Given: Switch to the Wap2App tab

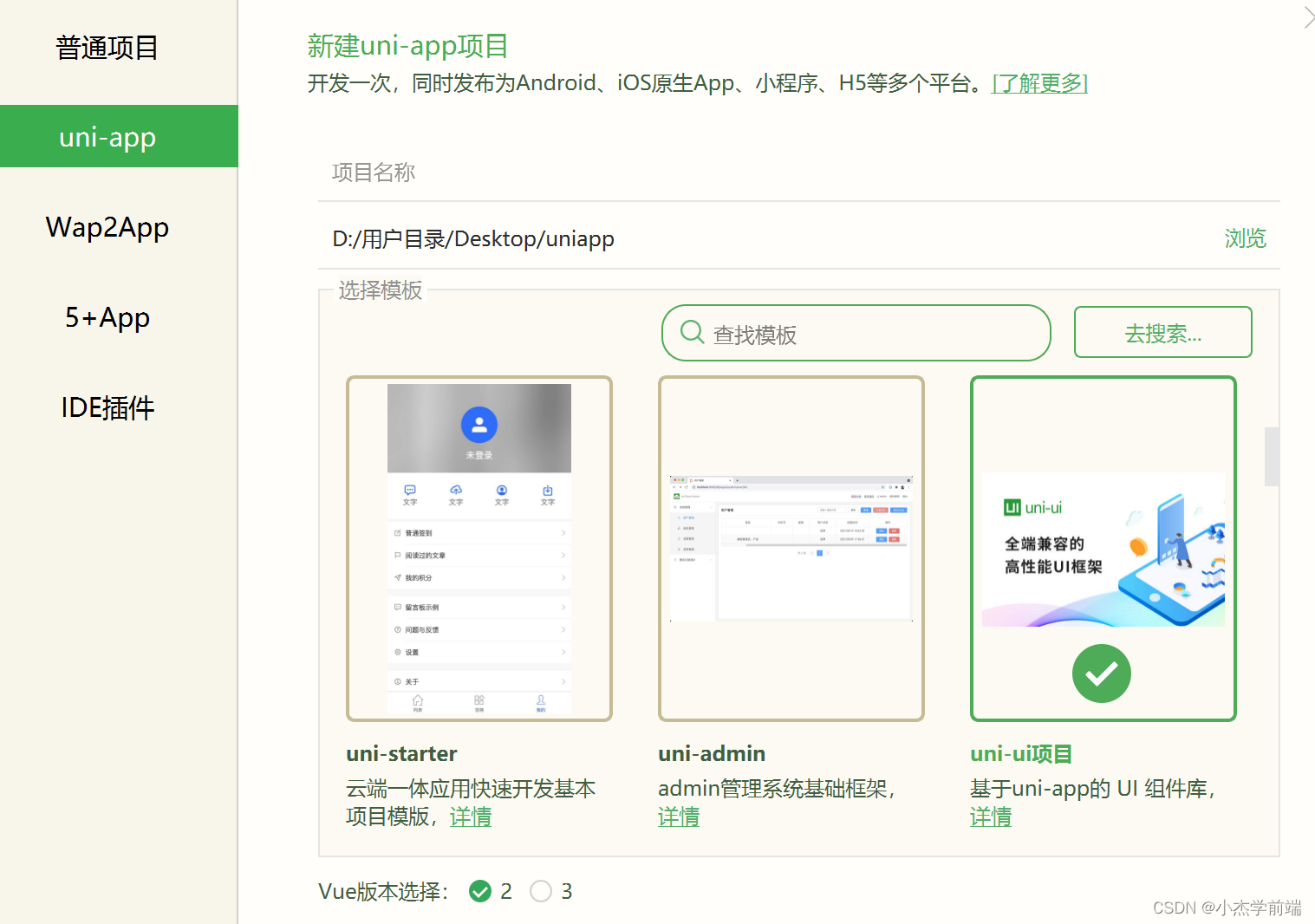Looking at the screenshot, I should click(107, 227).
